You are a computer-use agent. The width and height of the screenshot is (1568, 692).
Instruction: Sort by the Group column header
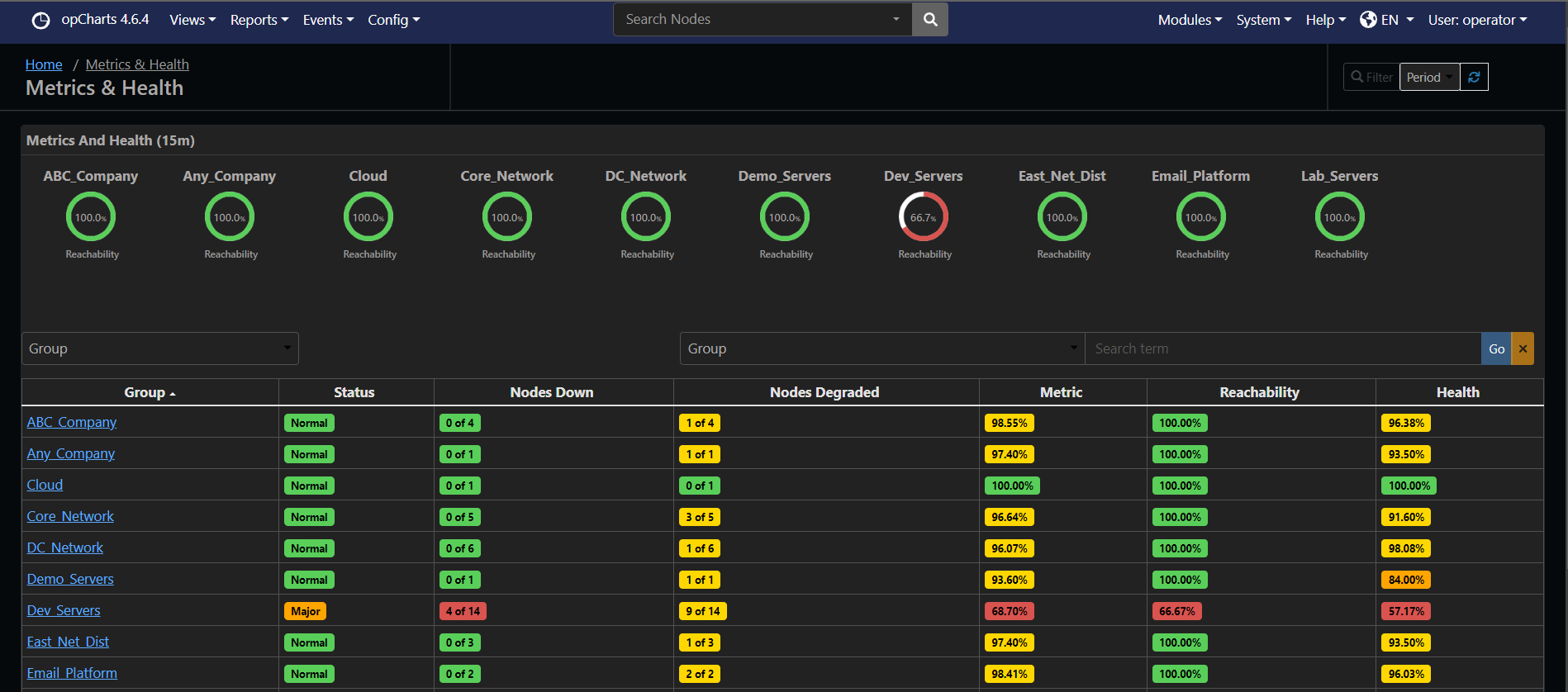150,392
